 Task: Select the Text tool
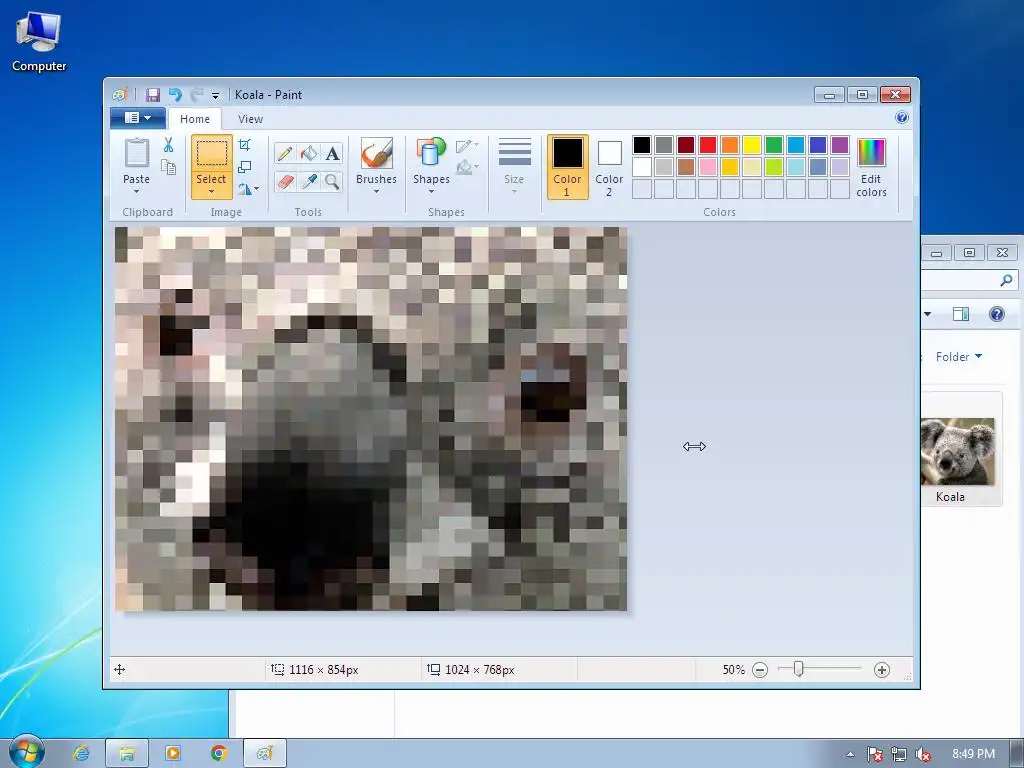(332, 153)
